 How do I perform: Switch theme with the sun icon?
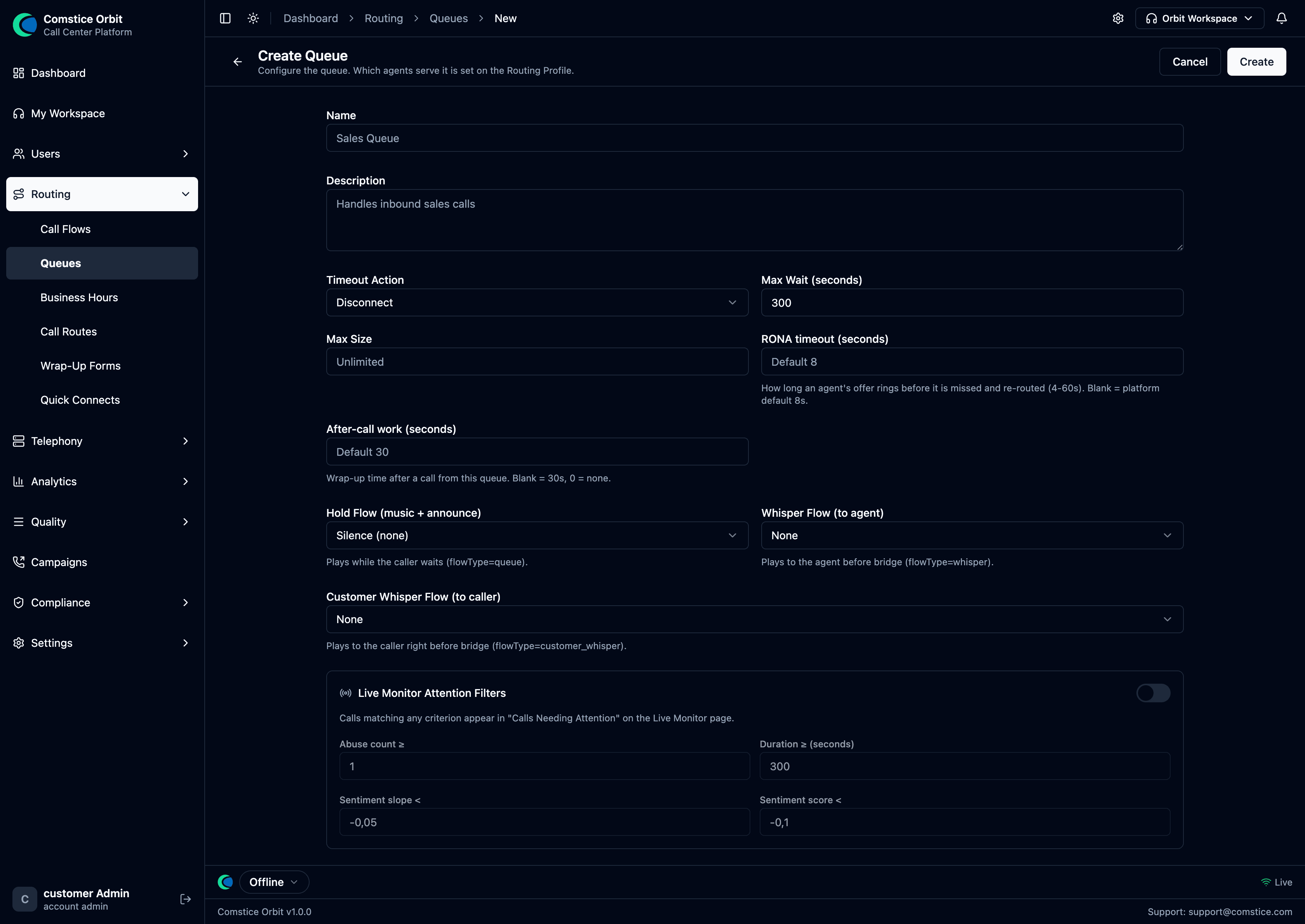[253, 18]
